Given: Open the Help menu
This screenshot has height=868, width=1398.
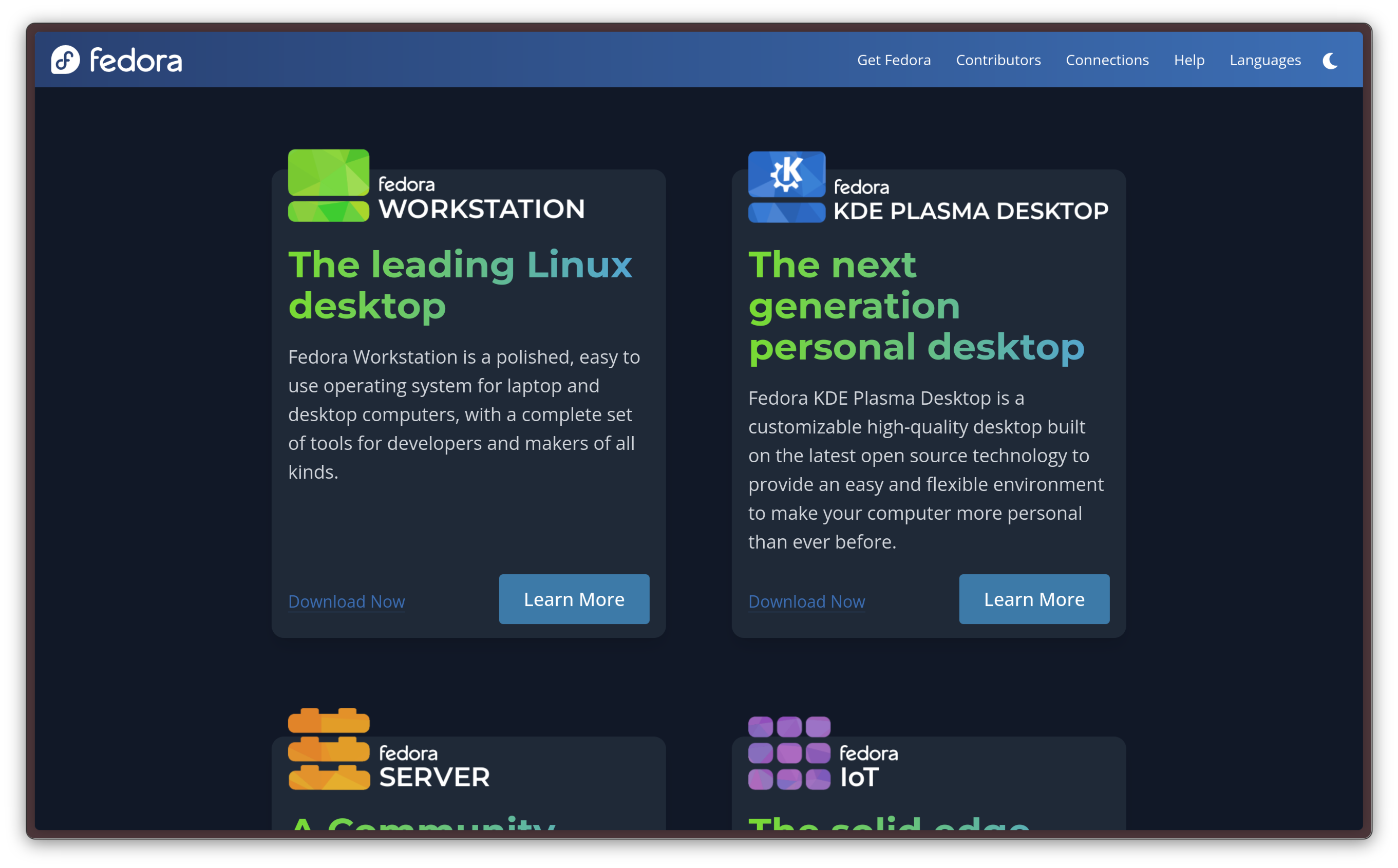Looking at the screenshot, I should (1188, 60).
